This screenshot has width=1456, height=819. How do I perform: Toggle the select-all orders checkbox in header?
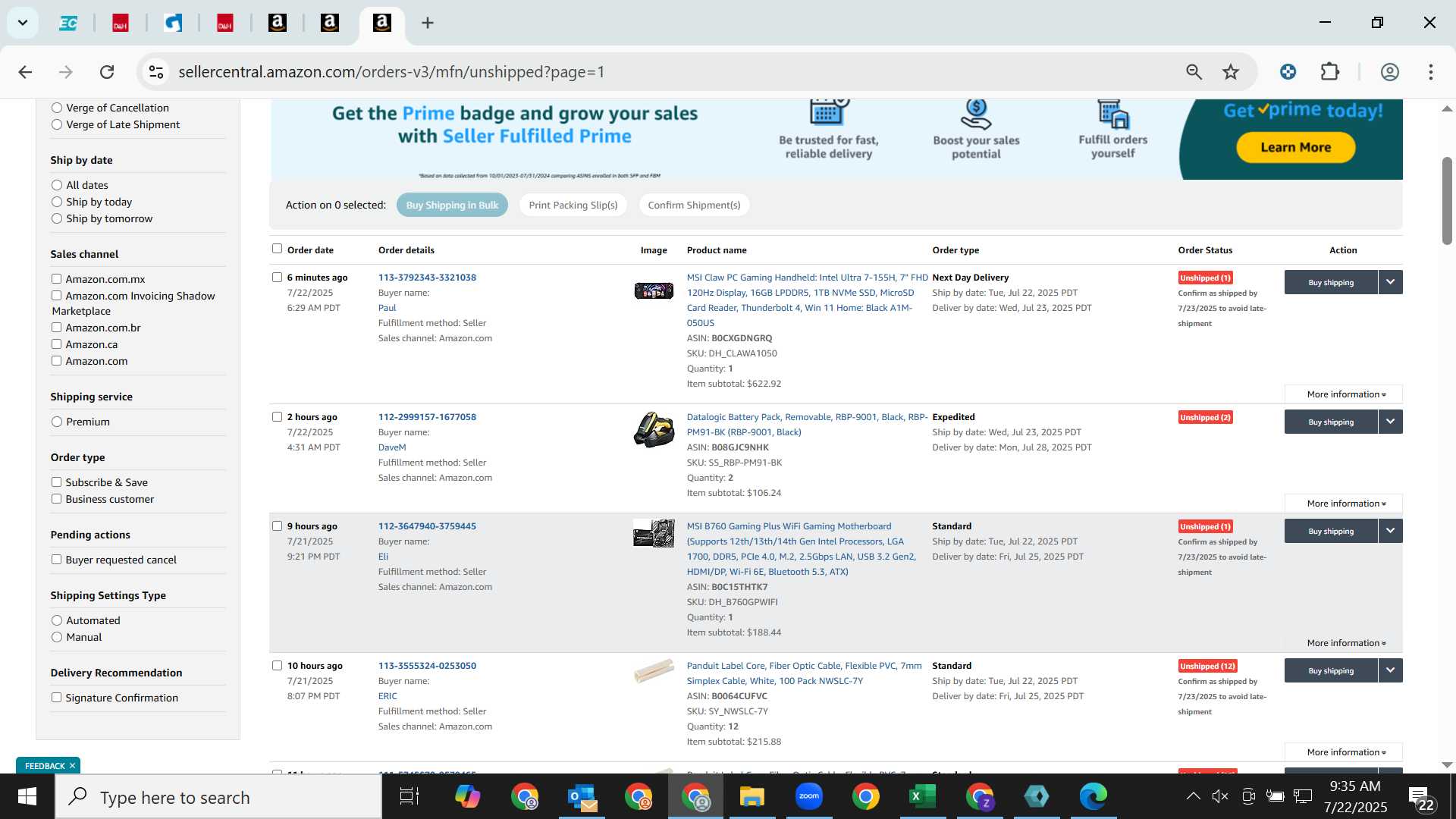tap(277, 249)
